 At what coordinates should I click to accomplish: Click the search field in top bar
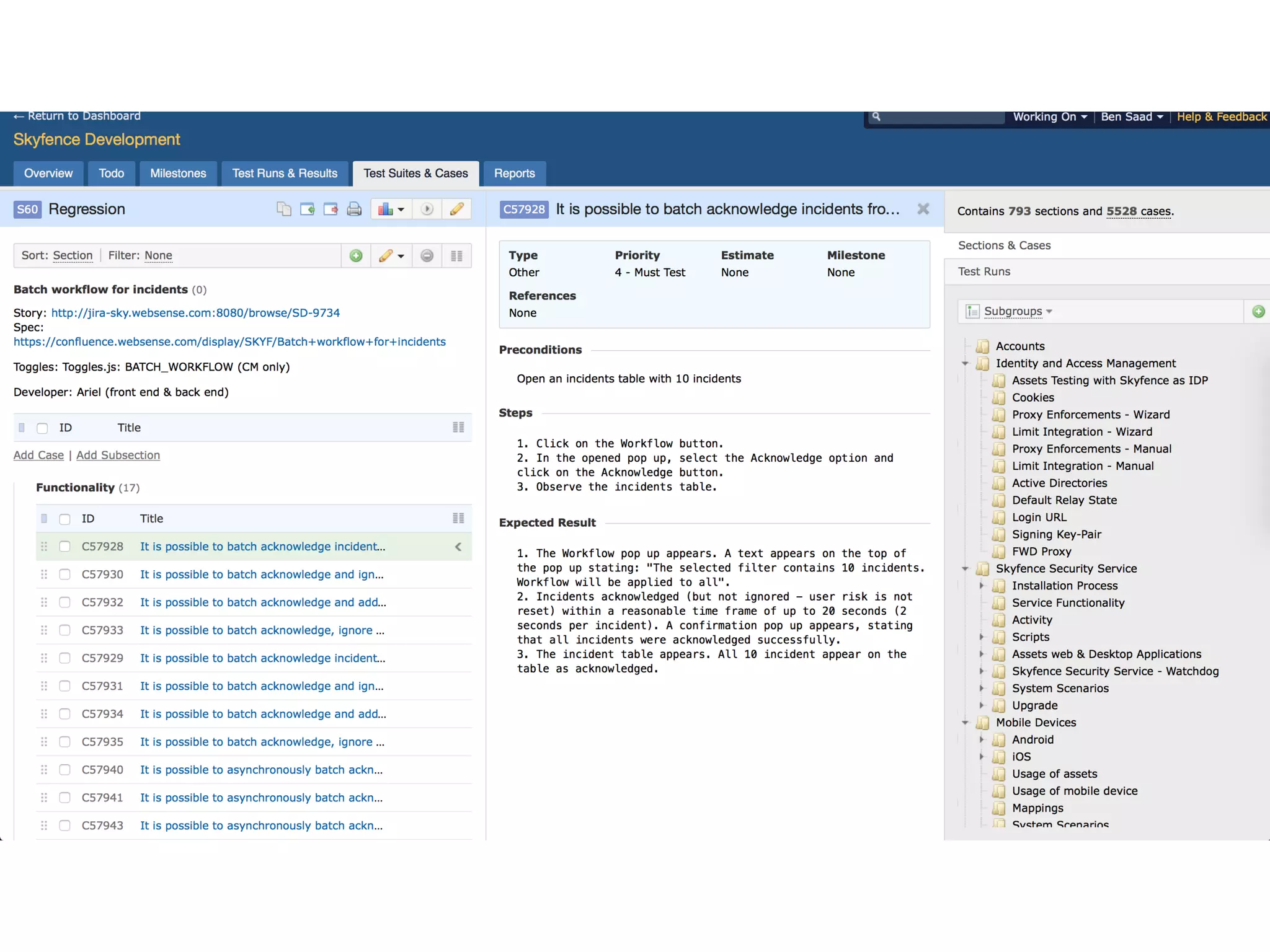939,117
